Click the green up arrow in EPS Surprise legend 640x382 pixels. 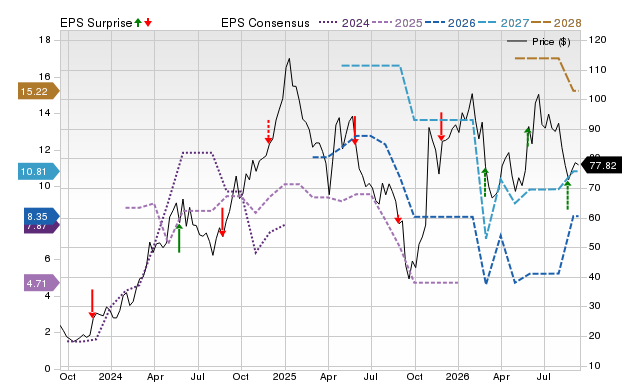pyautogui.click(x=138, y=23)
